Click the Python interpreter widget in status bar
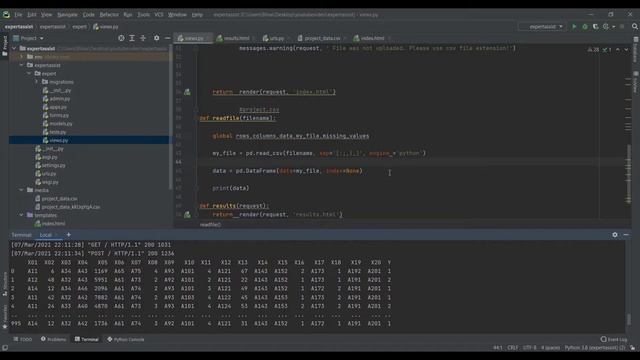 click(x=595, y=348)
